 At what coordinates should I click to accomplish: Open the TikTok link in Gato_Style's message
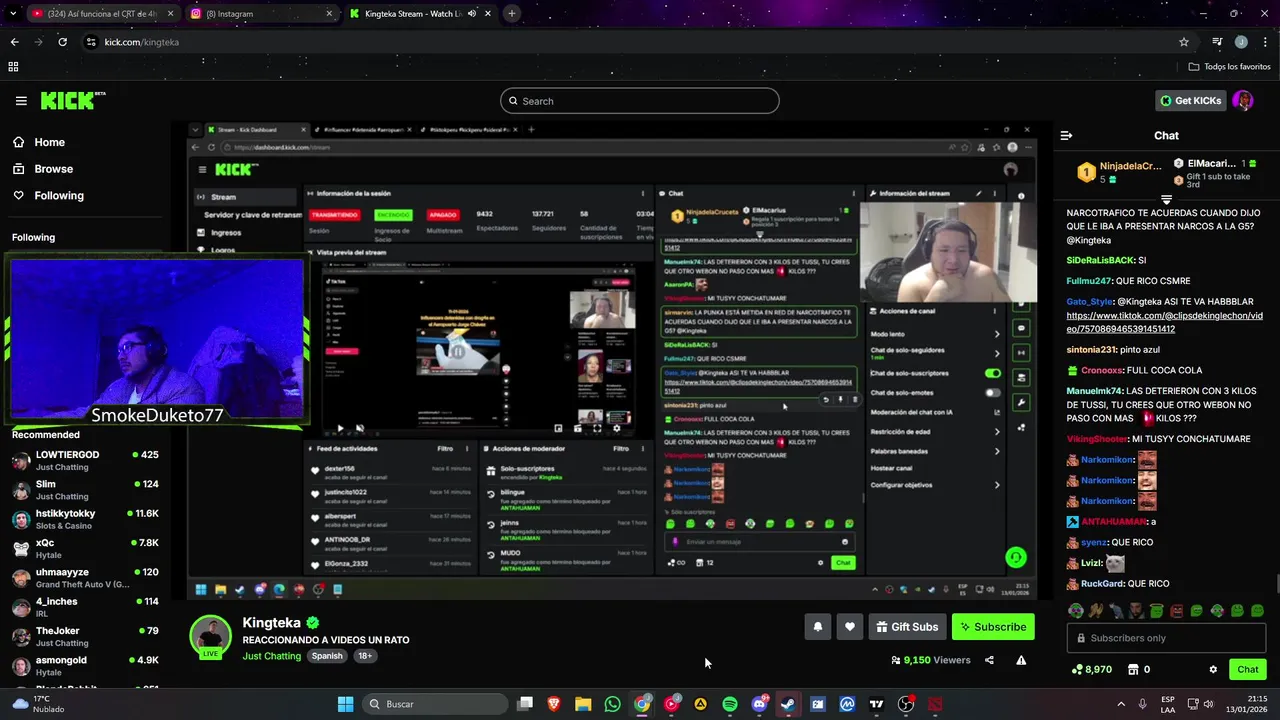point(1164,322)
